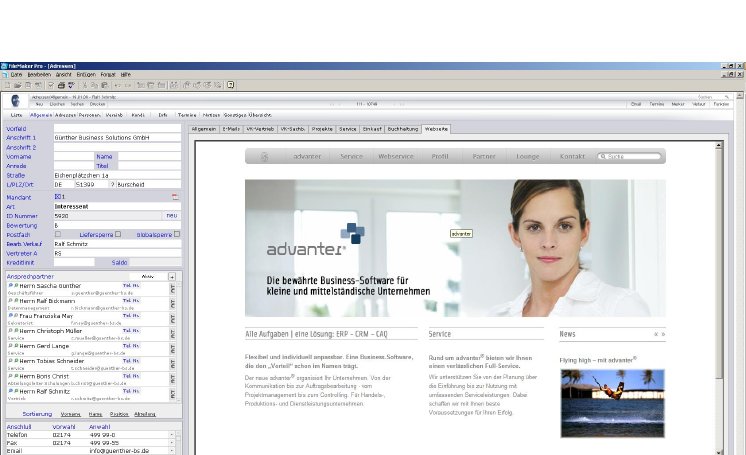The width and height of the screenshot is (746, 455).
Task: Click the New document toolbar icon
Action: tap(7, 85)
